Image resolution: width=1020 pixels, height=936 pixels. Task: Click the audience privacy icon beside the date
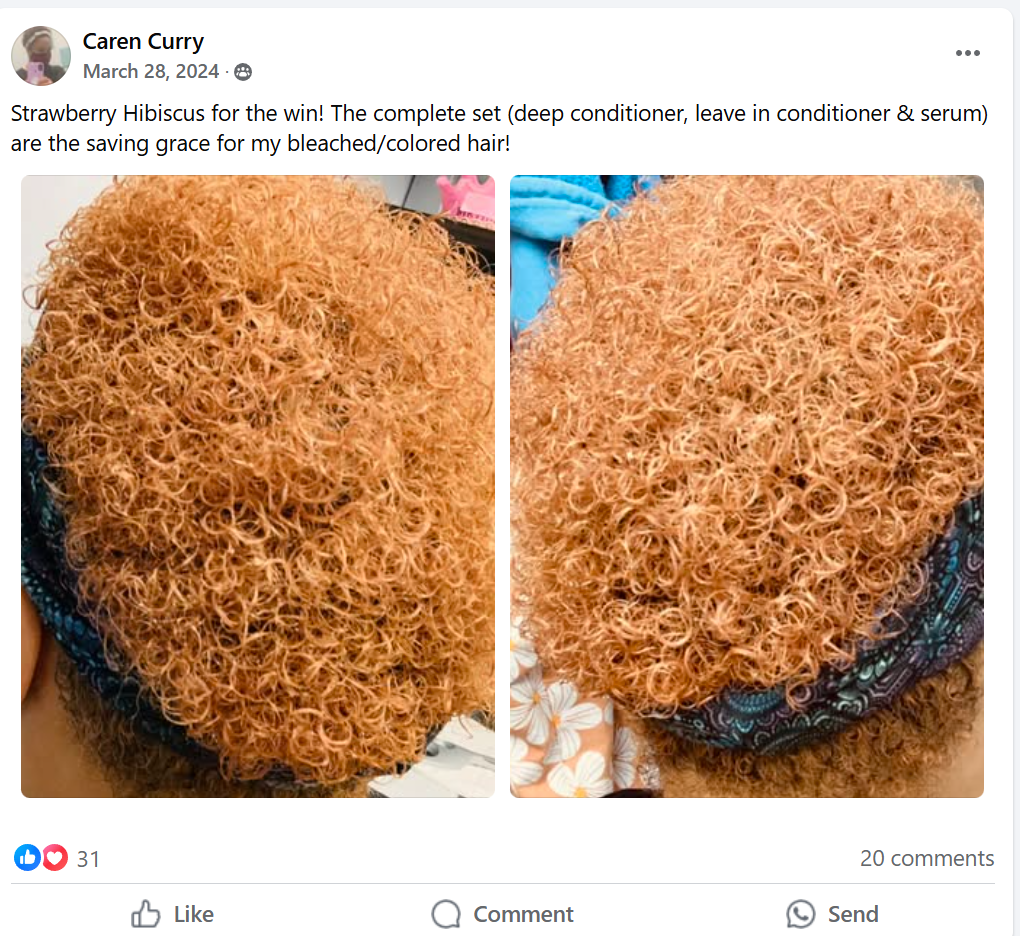(243, 72)
